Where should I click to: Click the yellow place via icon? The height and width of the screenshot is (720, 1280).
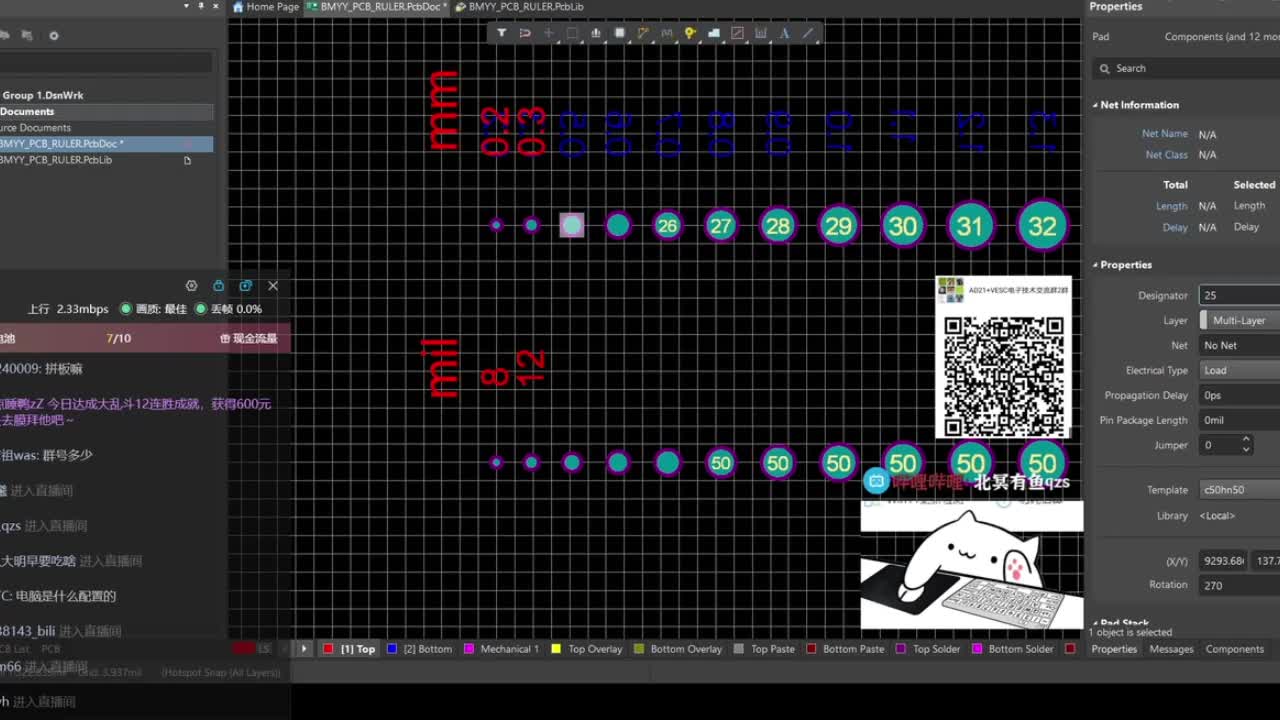(x=690, y=33)
